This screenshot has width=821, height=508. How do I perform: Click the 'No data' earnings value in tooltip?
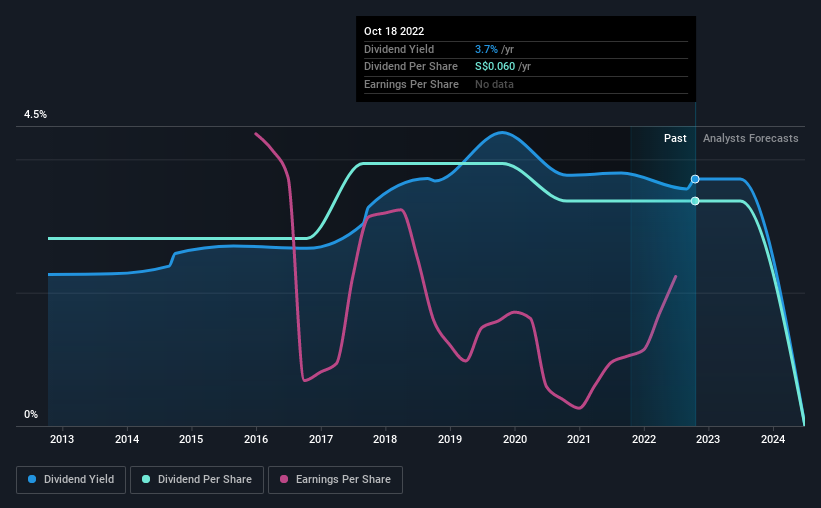click(494, 84)
